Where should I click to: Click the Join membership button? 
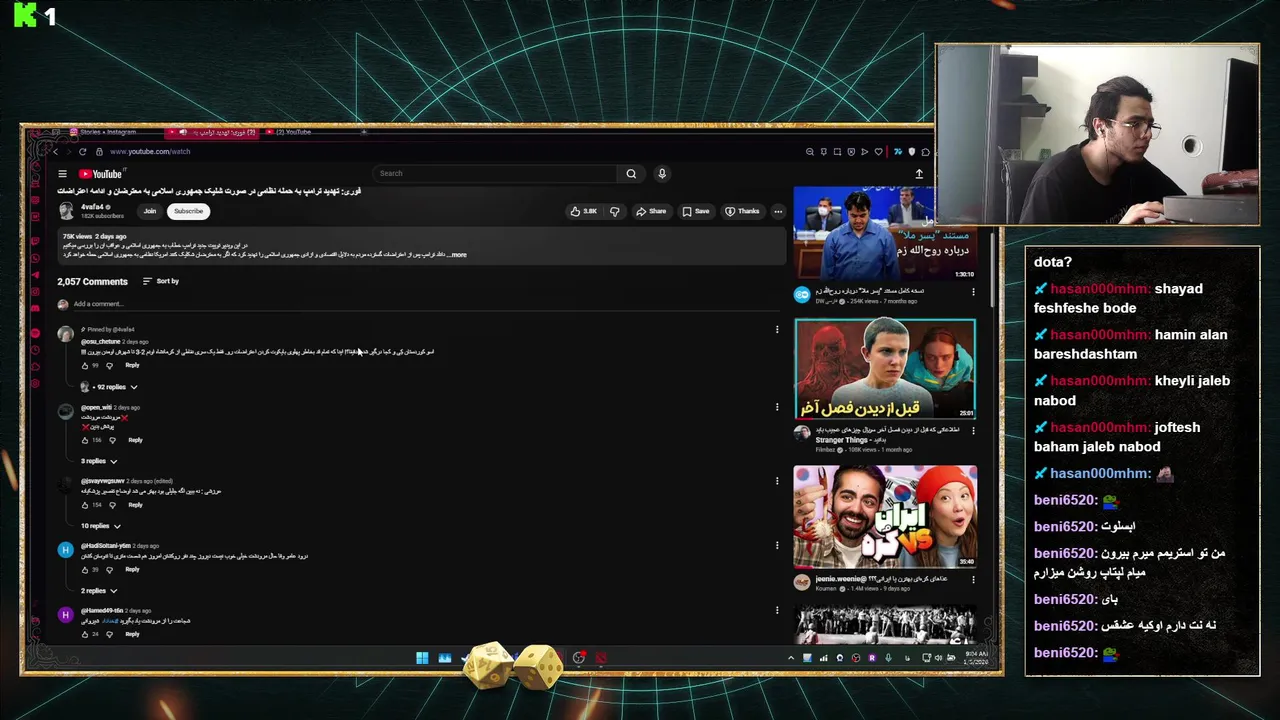tap(149, 211)
